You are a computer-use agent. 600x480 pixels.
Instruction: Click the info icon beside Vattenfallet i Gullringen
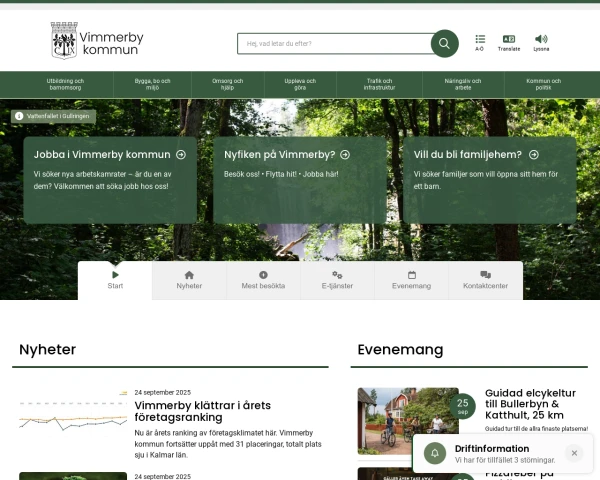(19, 116)
